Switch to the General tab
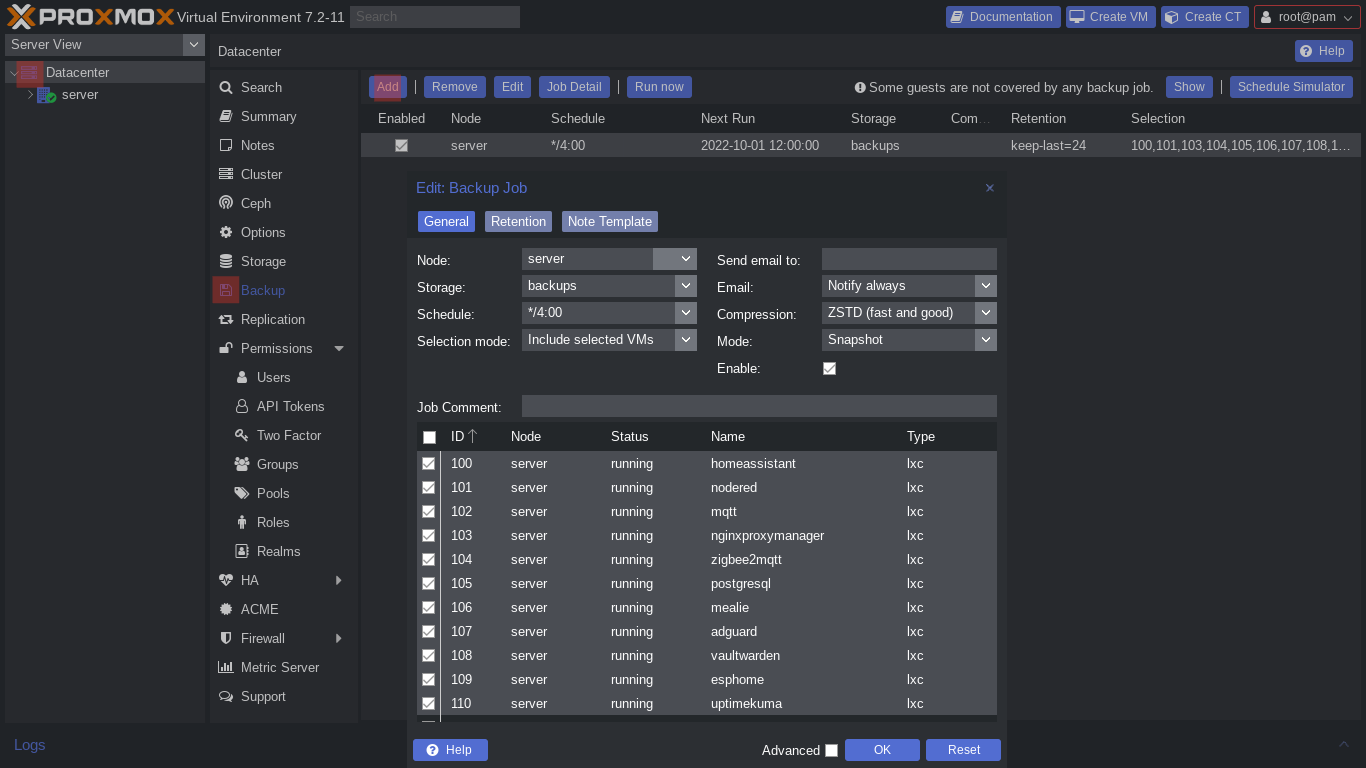Image resolution: width=1366 pixels, height=768 pixels. pos(446,222)
